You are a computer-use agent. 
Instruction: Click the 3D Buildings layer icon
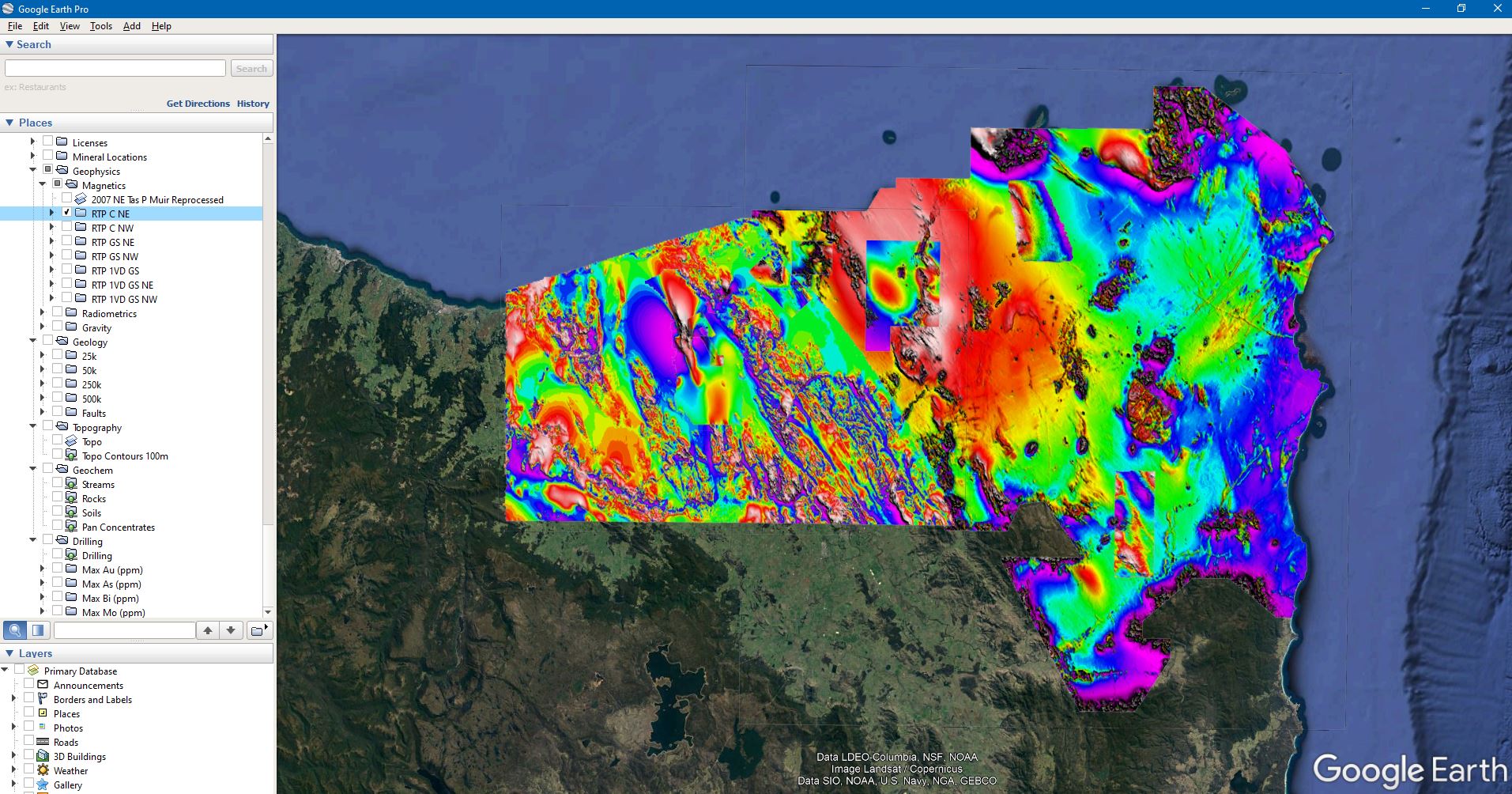click(43, 756)
